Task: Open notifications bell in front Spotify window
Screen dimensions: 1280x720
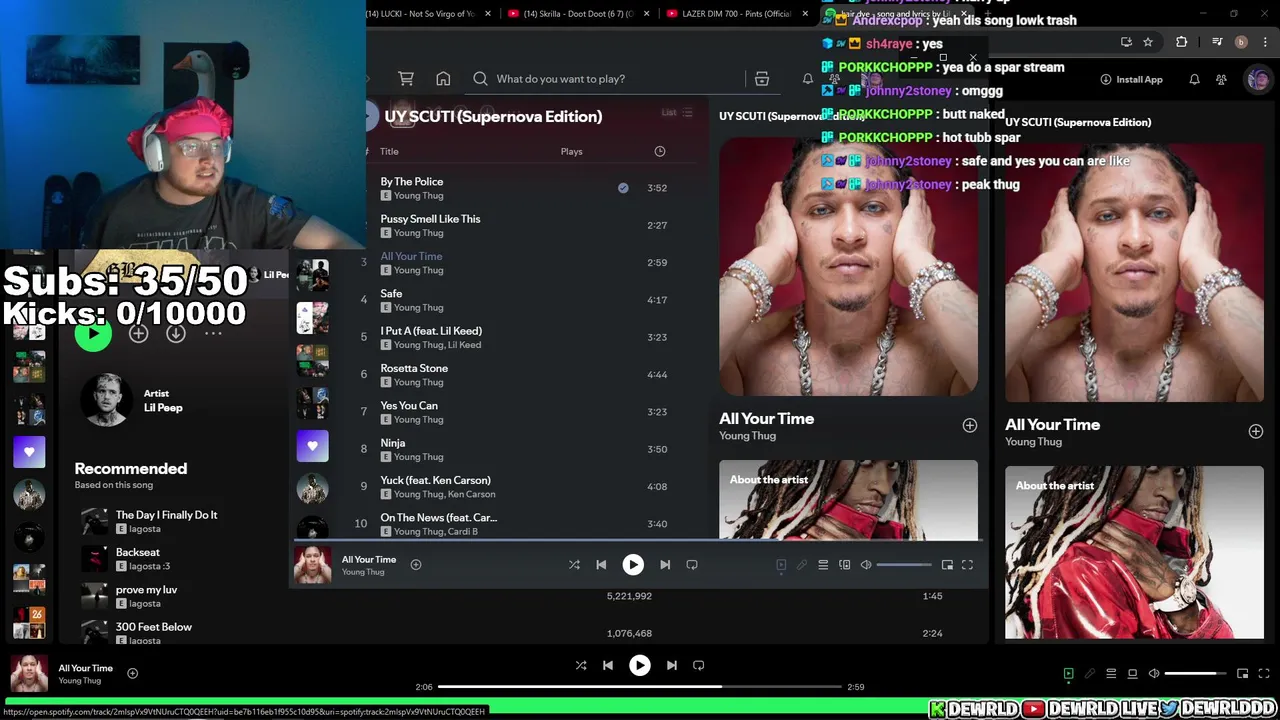Action: (x=808, y=79)
